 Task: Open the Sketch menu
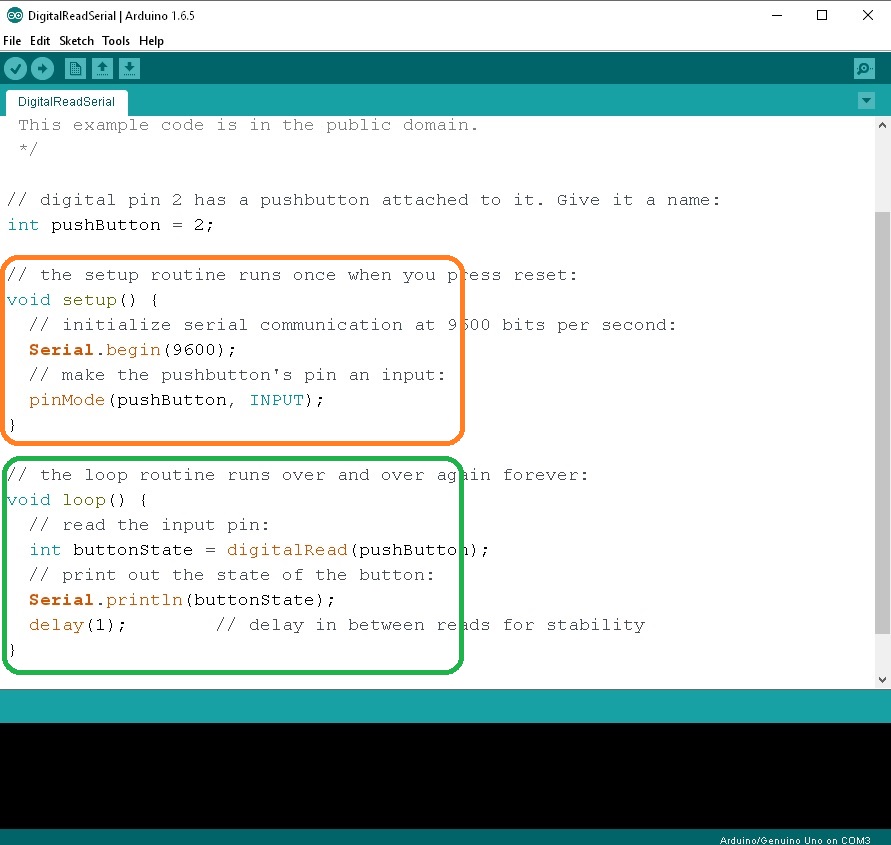click(x=76, y=41)
